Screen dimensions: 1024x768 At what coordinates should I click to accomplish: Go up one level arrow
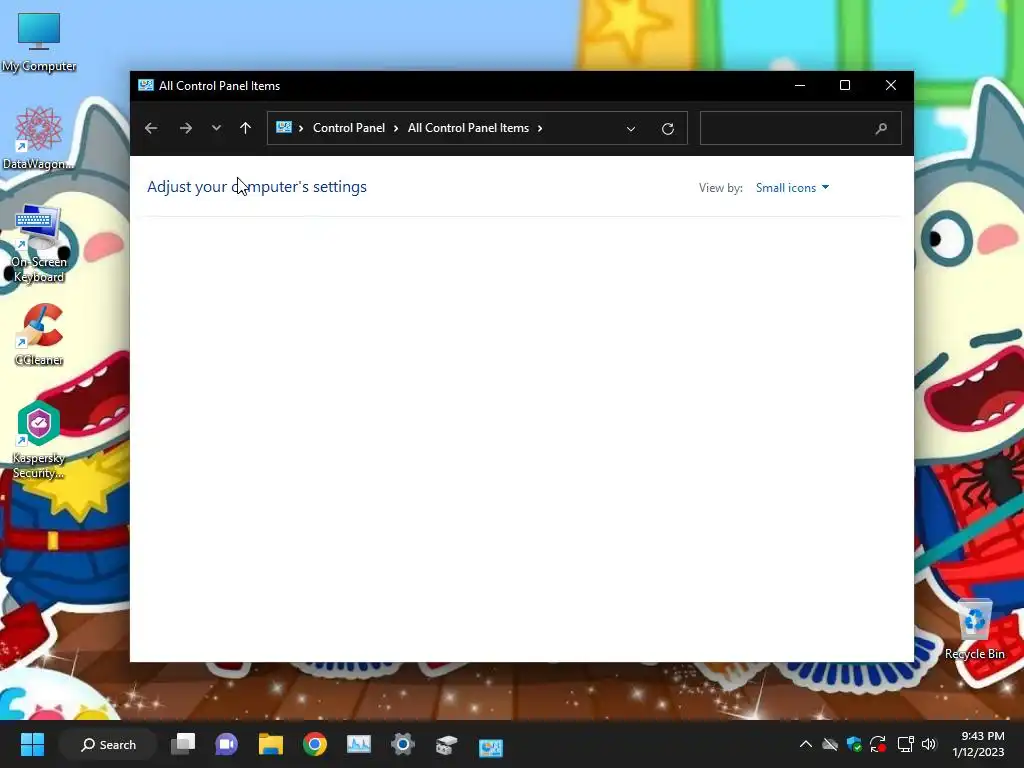(246, 128)
